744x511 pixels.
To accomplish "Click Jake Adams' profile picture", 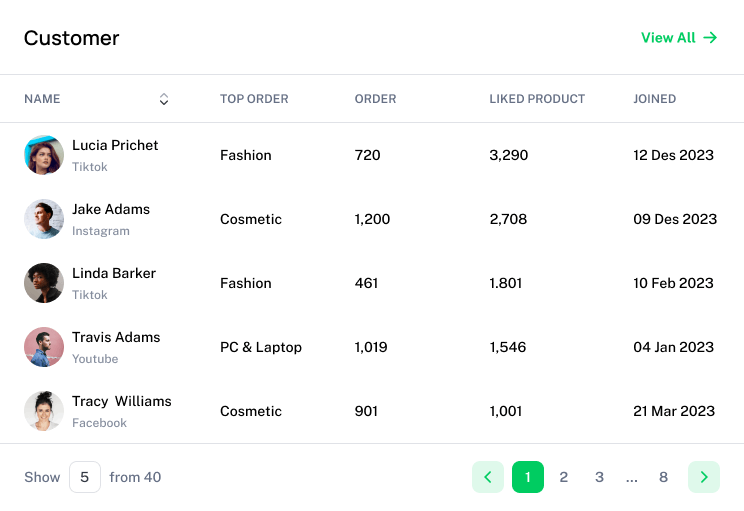I will pyautogui.click(x=44, y=219).
